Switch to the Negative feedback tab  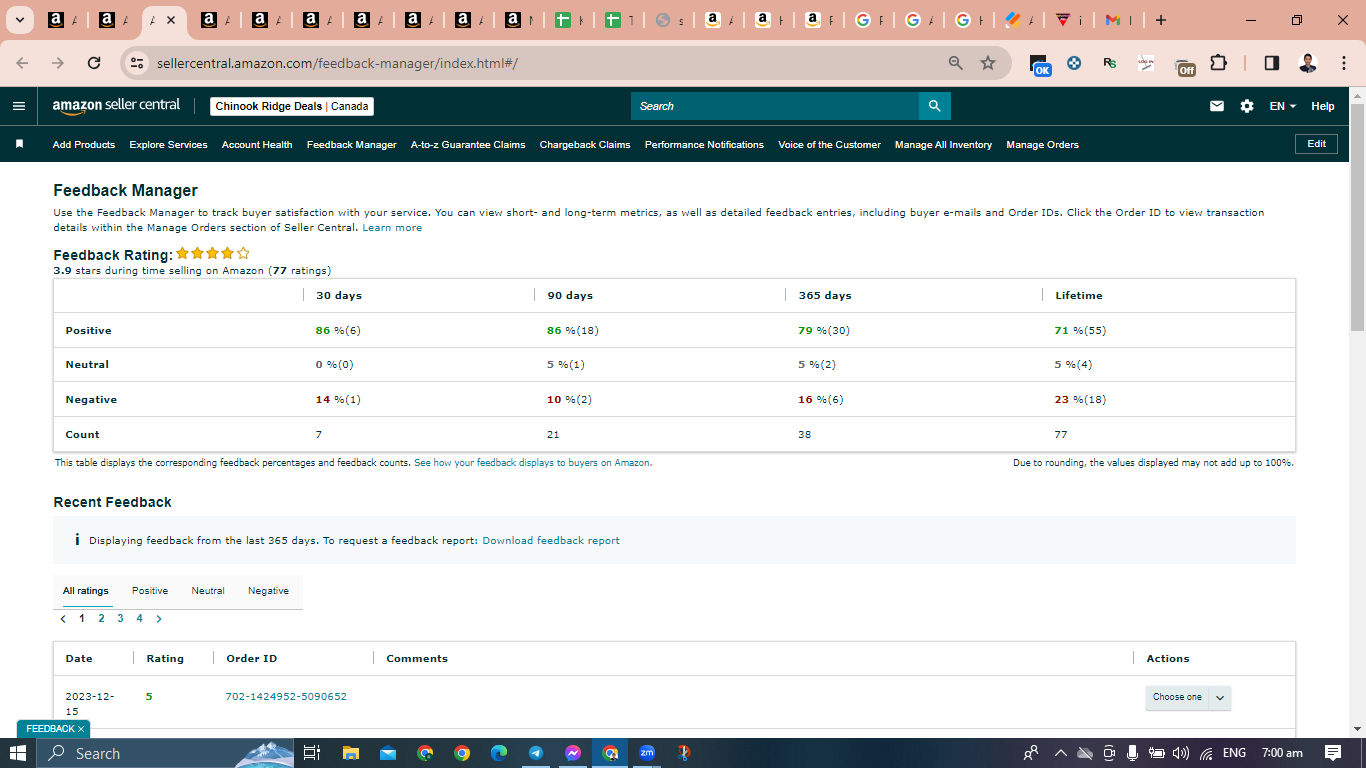[x=268, y=591]
